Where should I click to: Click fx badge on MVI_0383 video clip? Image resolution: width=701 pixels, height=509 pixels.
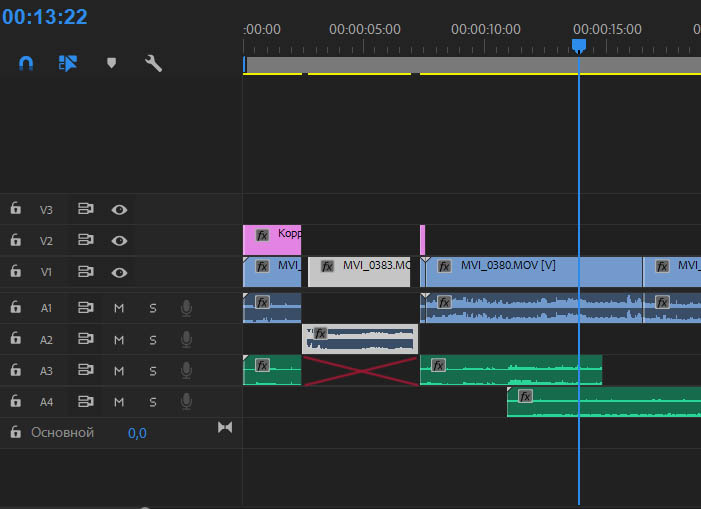327,267
